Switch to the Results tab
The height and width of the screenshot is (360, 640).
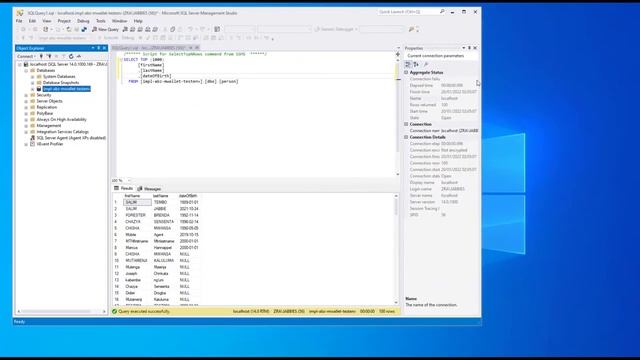point(124,189)
